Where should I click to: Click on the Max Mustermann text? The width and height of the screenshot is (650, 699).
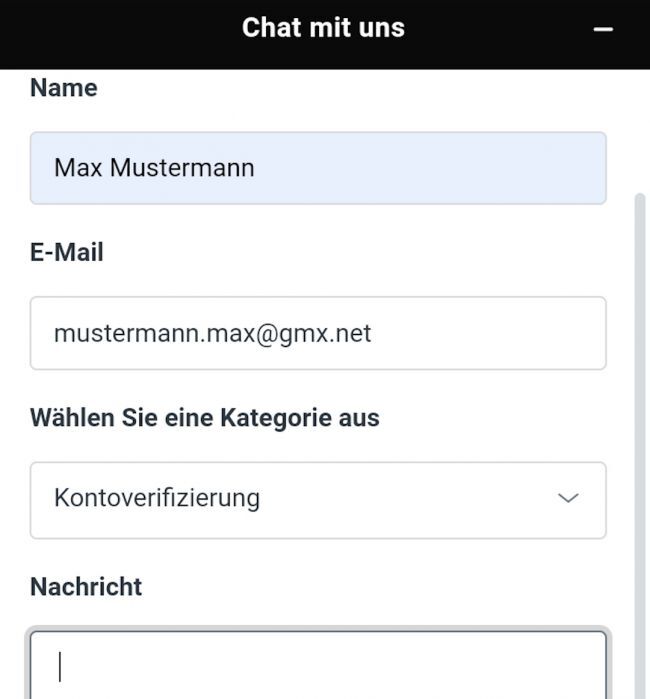point(154,168)
